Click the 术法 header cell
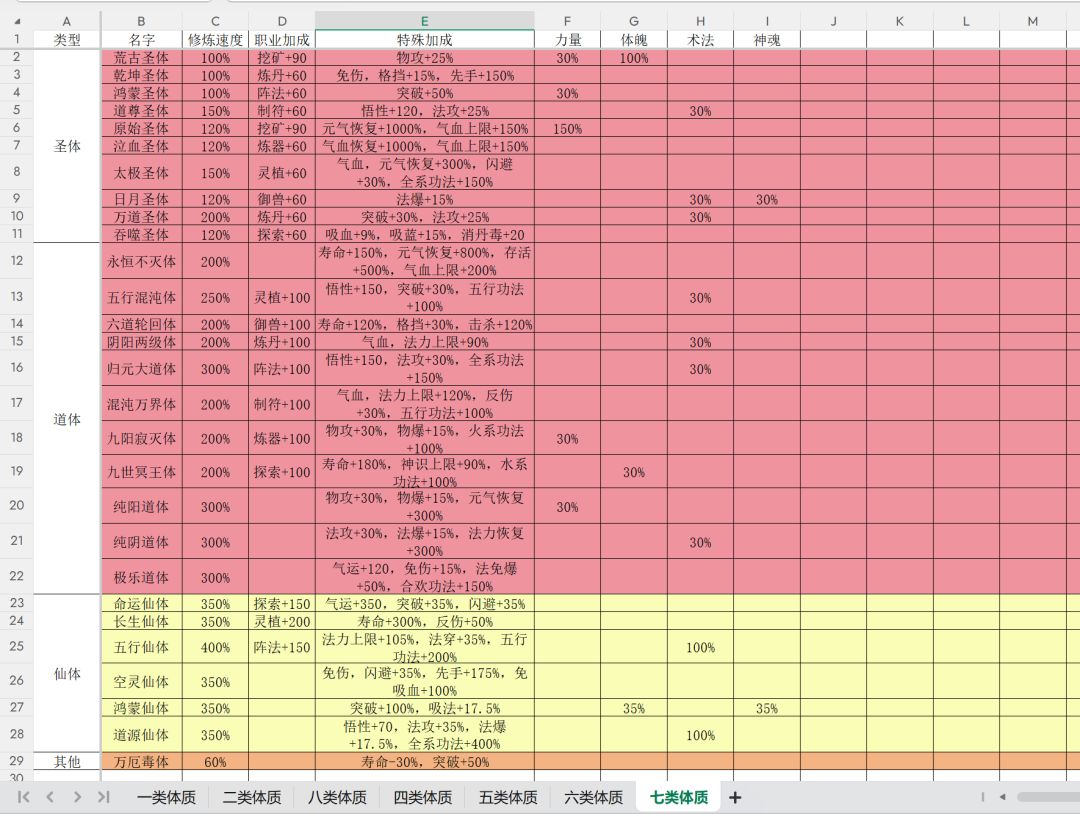 coord(700,40)
